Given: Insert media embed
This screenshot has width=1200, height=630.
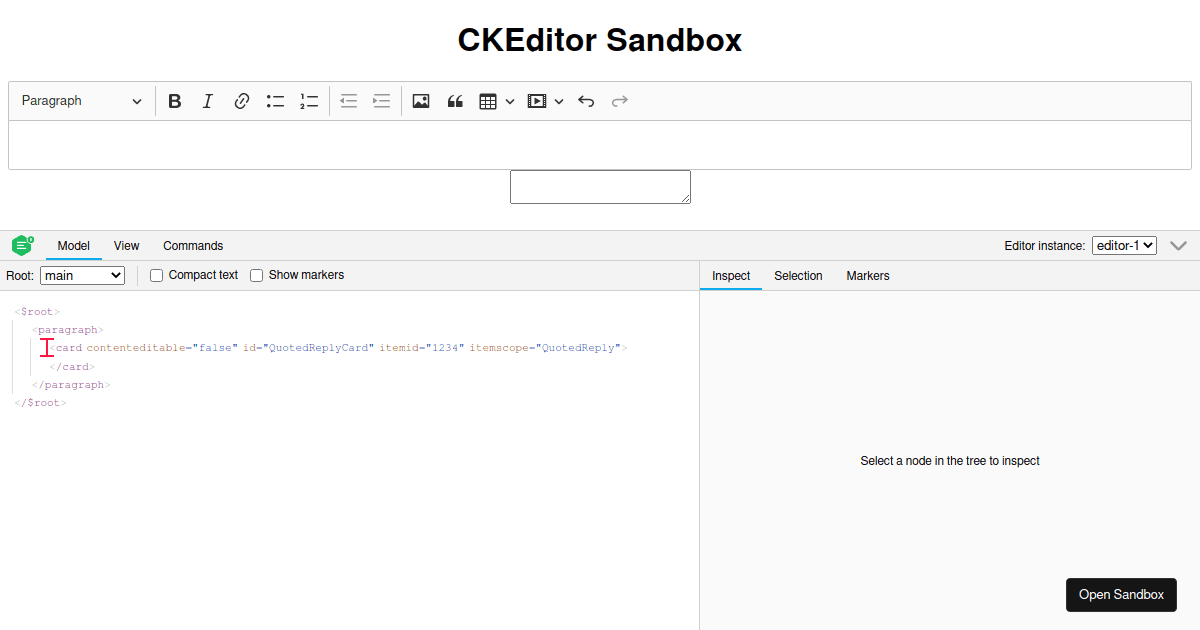Looking at the screenshot, I should pos(537,101).
